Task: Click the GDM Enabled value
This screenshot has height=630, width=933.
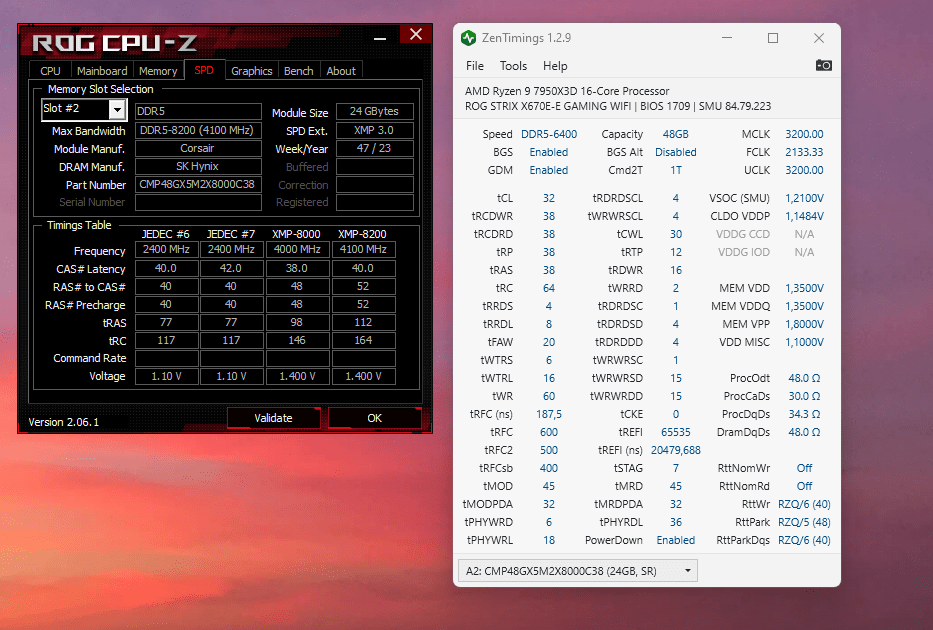Action: point(549,170)
